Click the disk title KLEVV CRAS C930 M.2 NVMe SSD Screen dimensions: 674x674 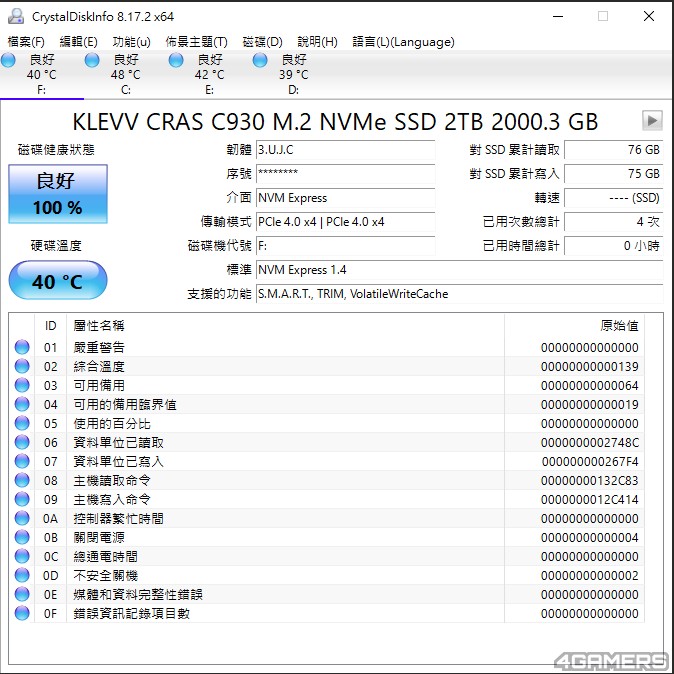pyautogui.click(x=335, y=122)
